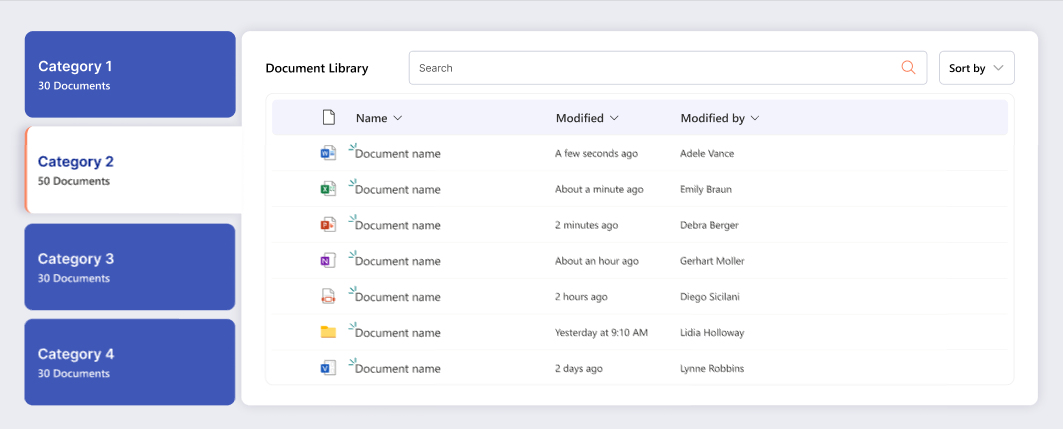The width and height of the screenshot is (1063, 429).
Task: Click the Word file icon in Adele Vance's row
Action: tap(327, 153)
